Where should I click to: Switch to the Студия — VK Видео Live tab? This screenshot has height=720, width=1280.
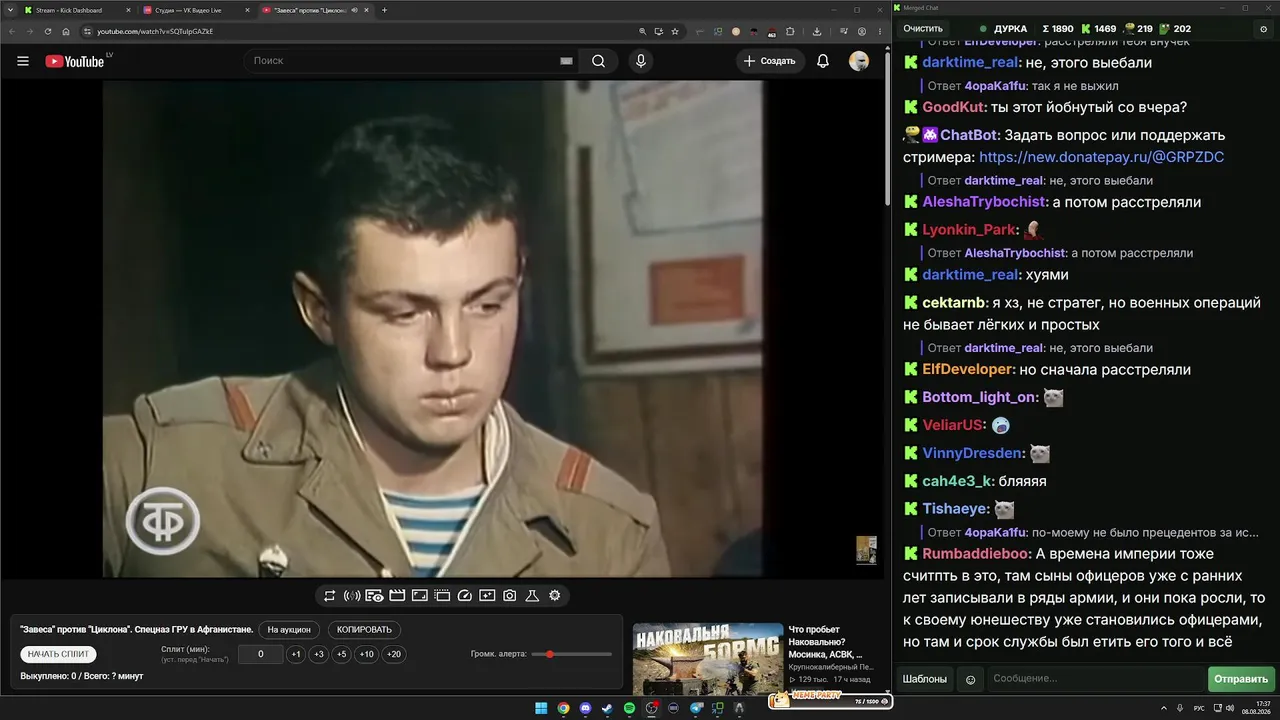(x=195, y=10)
